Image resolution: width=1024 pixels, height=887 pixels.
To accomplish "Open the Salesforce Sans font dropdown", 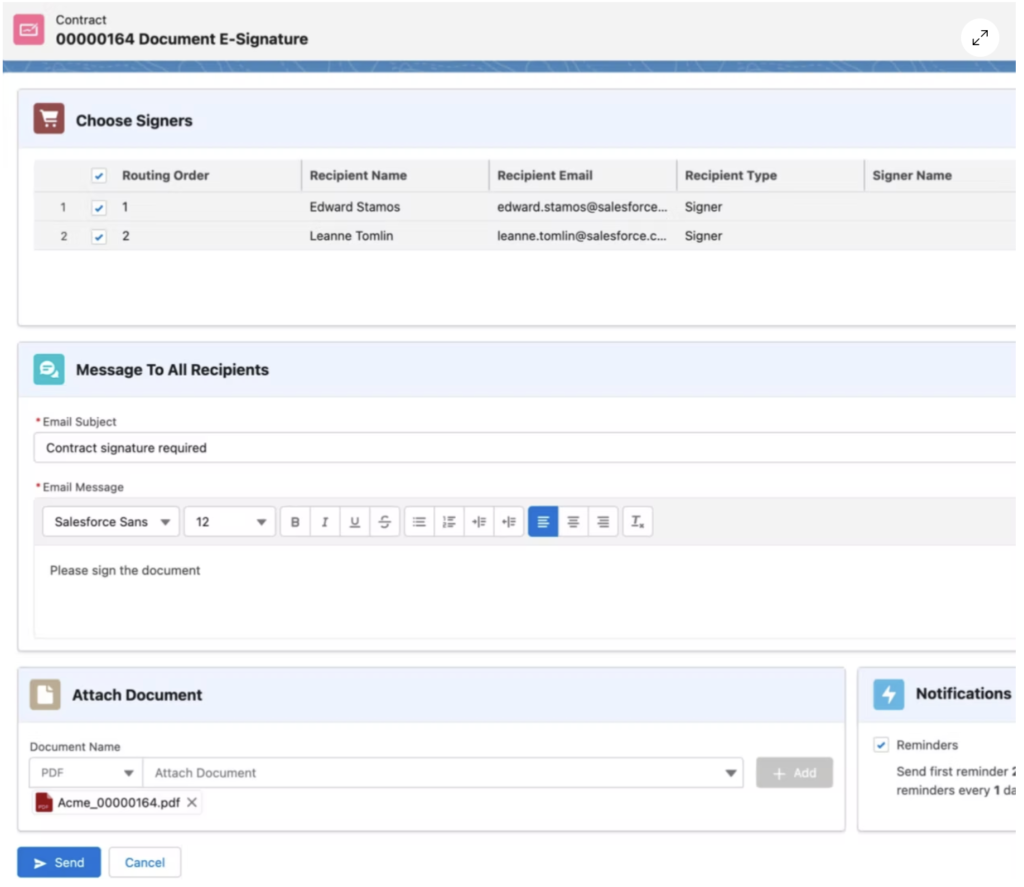I will pos(111,522).
